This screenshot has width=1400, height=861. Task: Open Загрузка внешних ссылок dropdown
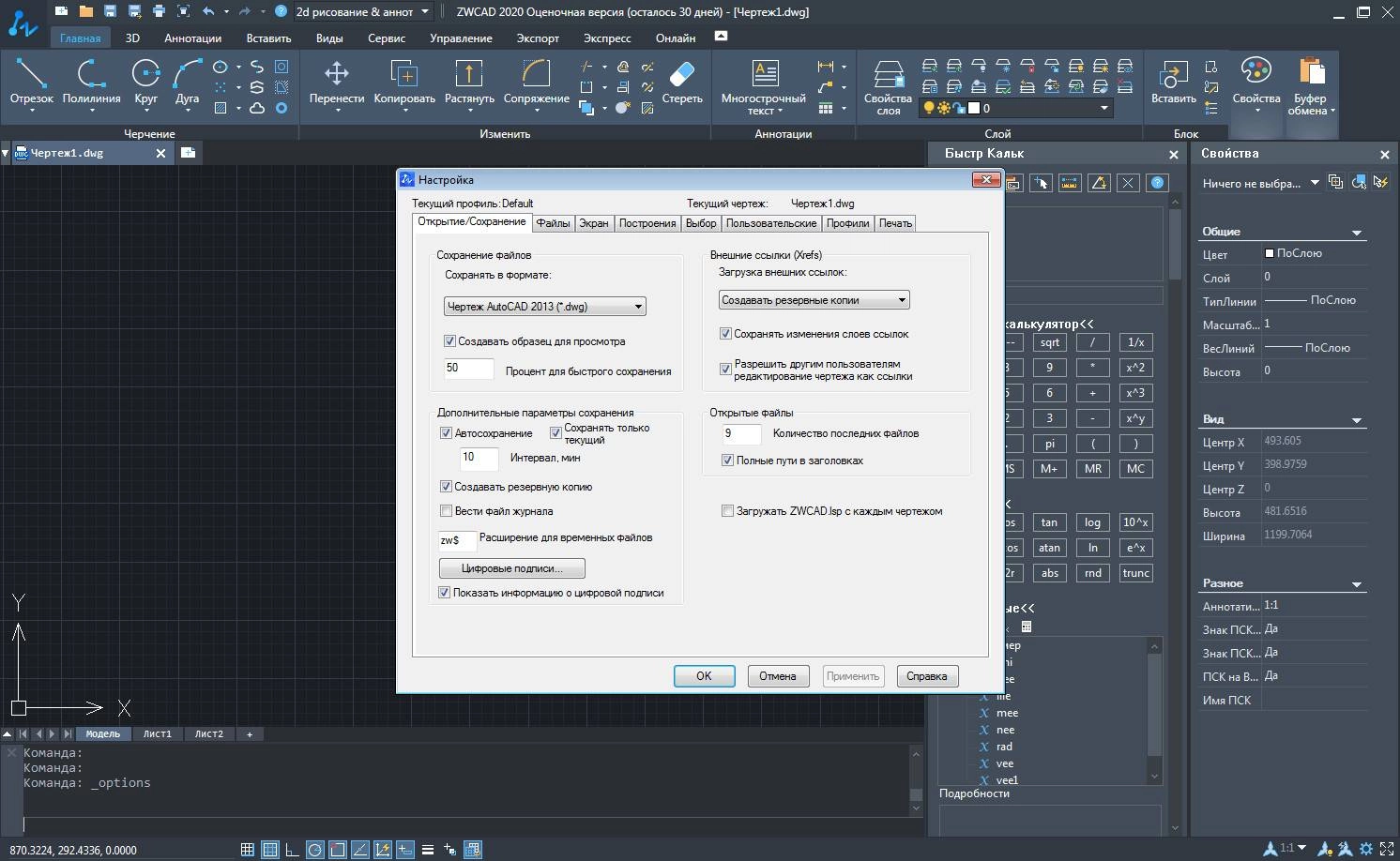(x=814, y=300)
